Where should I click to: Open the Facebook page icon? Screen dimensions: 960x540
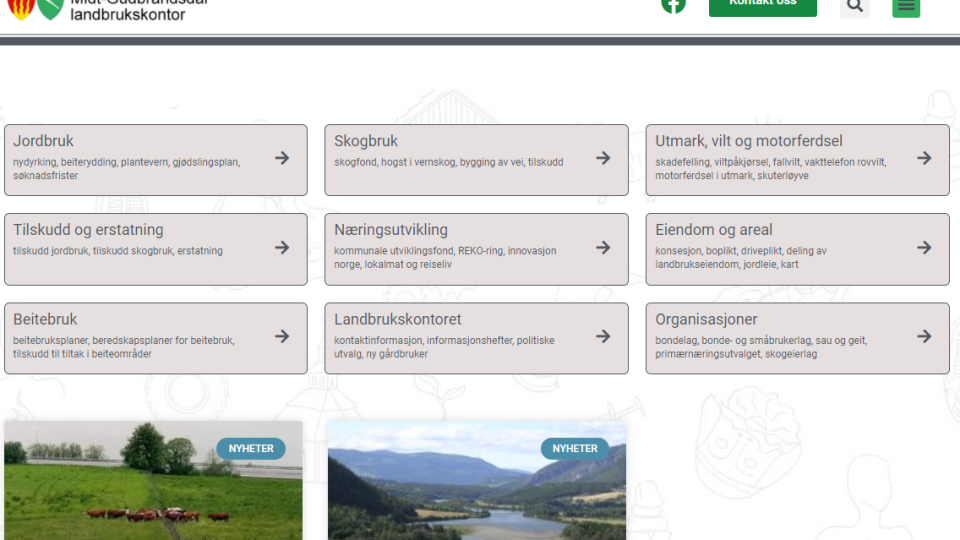tap(673, 6)
